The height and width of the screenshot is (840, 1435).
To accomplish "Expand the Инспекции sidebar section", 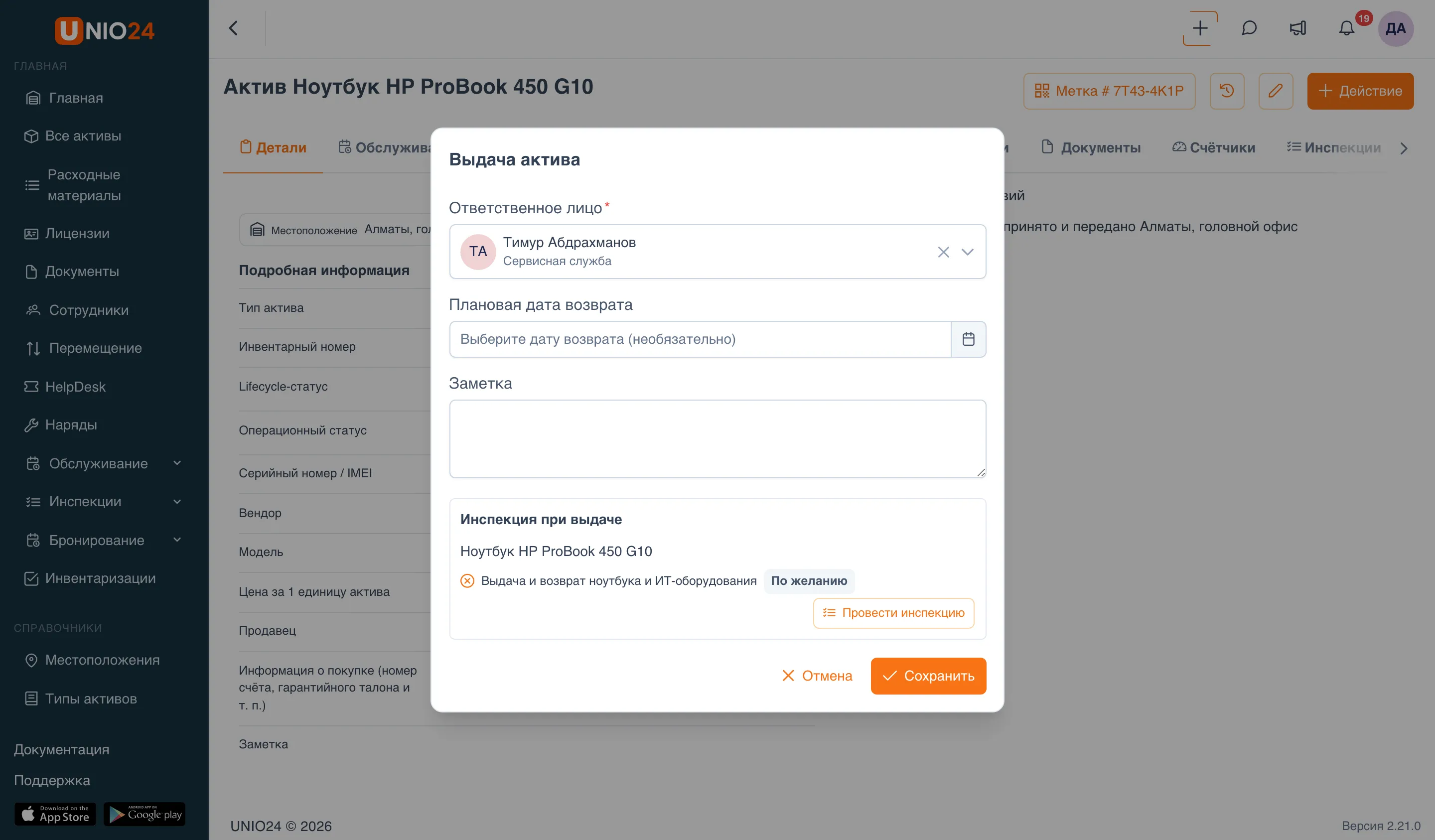I will click(104, 502).
